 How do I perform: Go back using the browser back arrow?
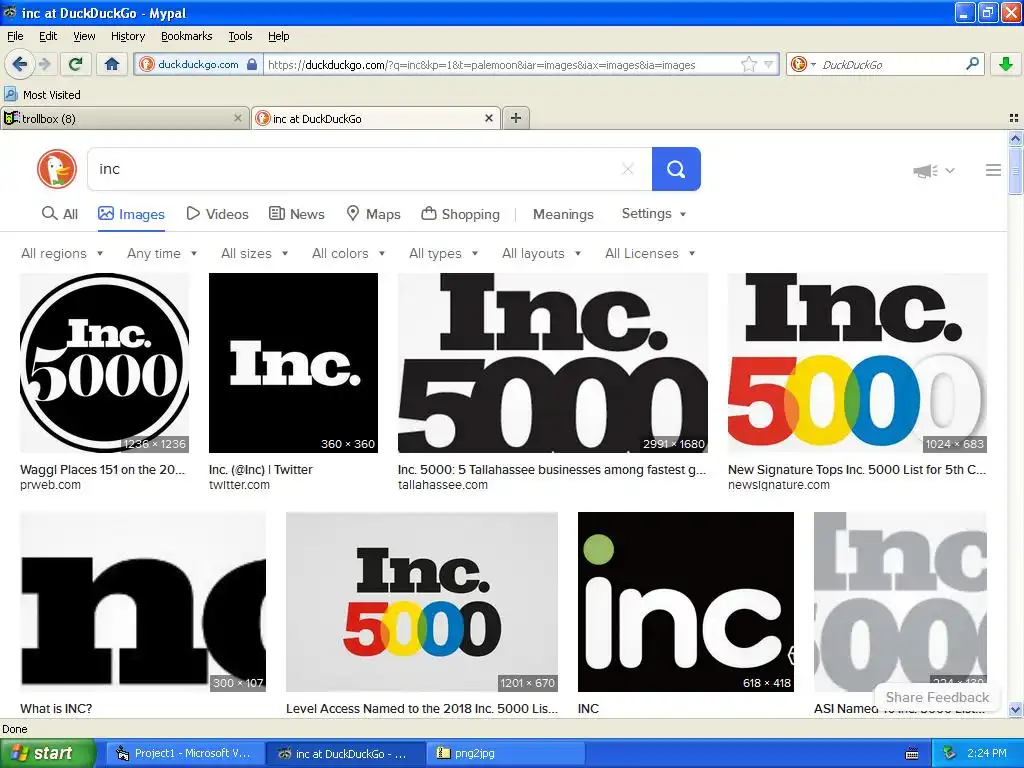click(18, 64)
